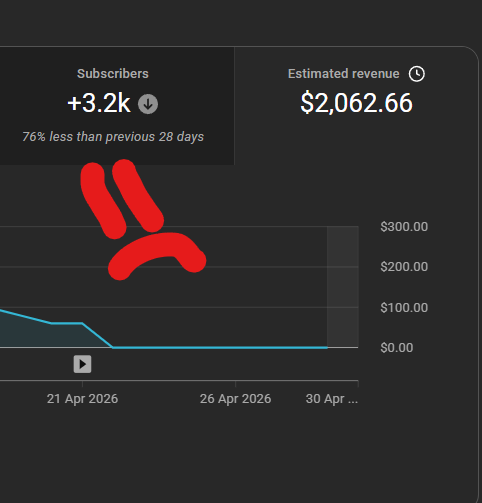
Task: Click the grey down-arrow trend icon
Action: 148,104
